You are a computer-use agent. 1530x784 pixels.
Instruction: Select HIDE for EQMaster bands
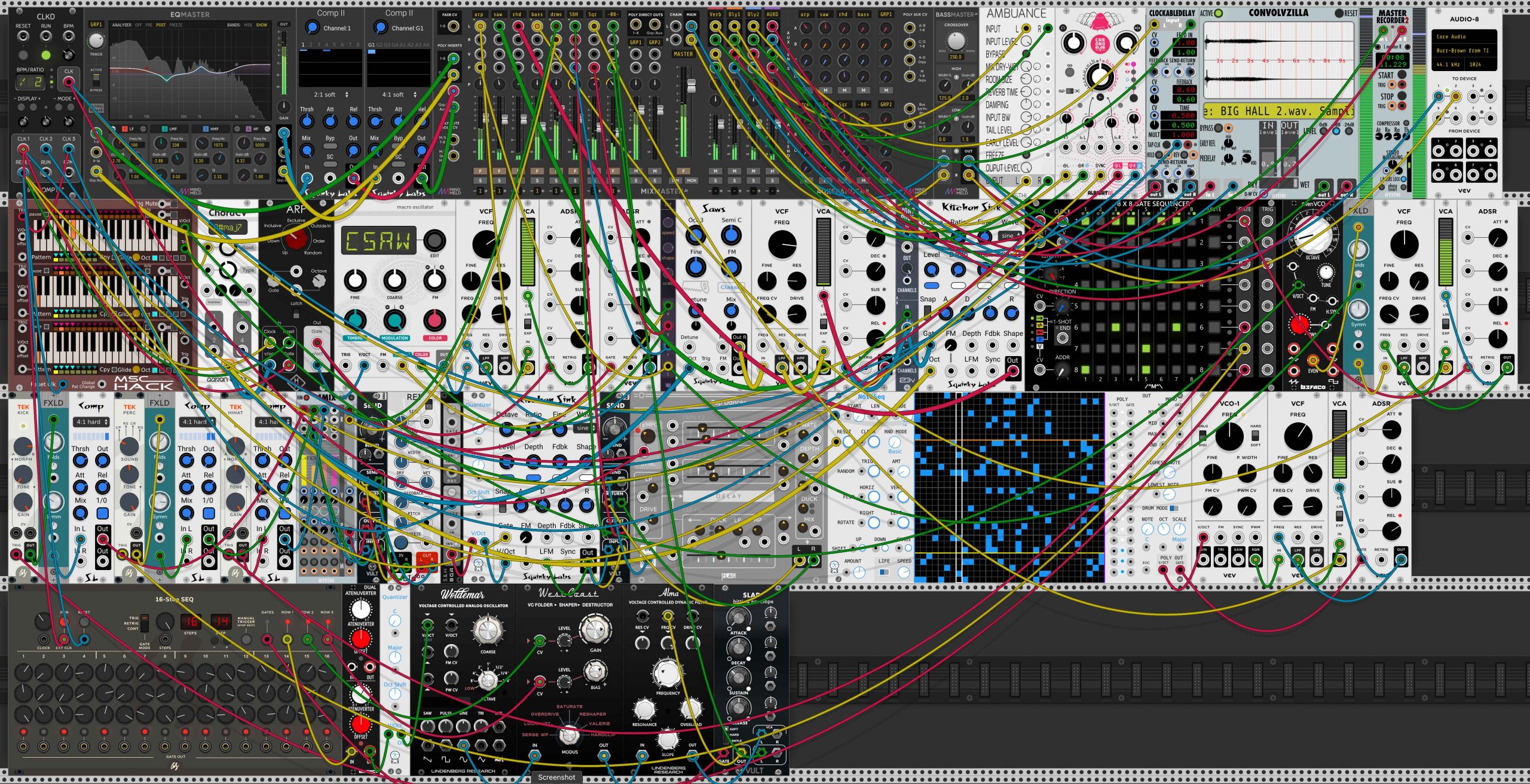(248, 25)
